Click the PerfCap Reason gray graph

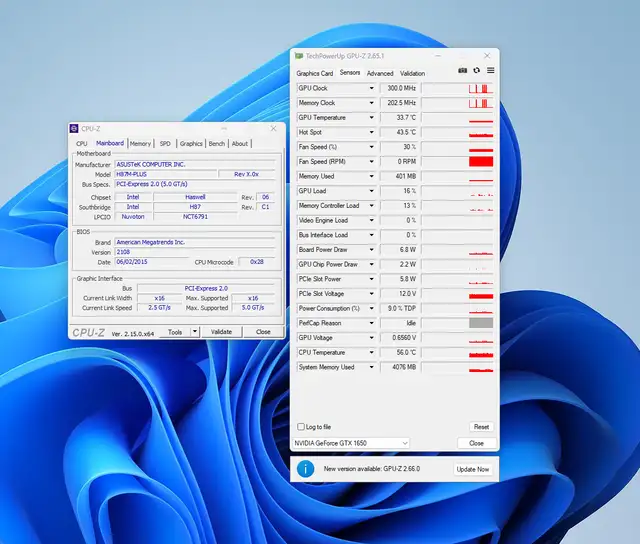[481, 323]
